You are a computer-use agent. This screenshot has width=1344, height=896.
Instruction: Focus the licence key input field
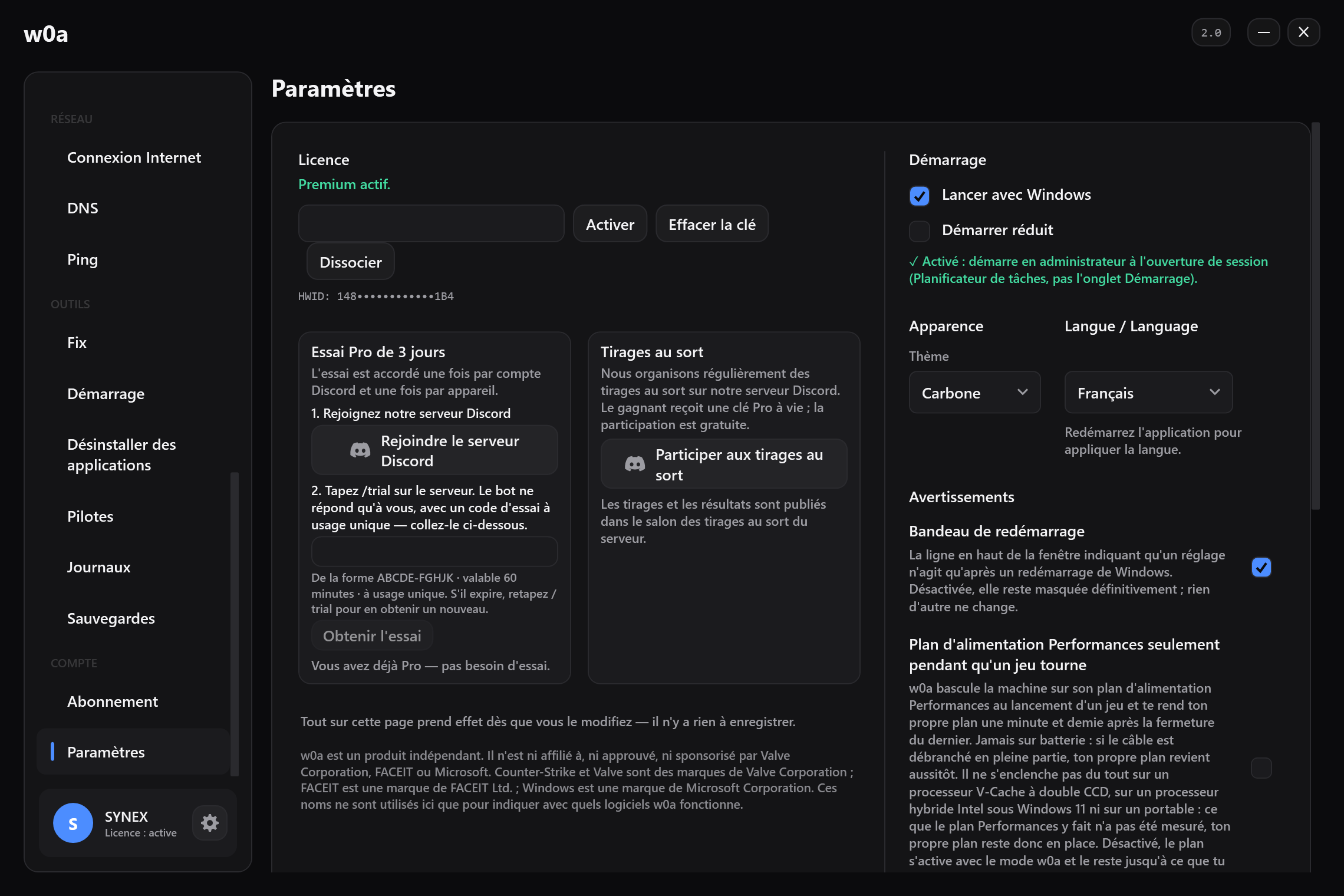(431, 224)
